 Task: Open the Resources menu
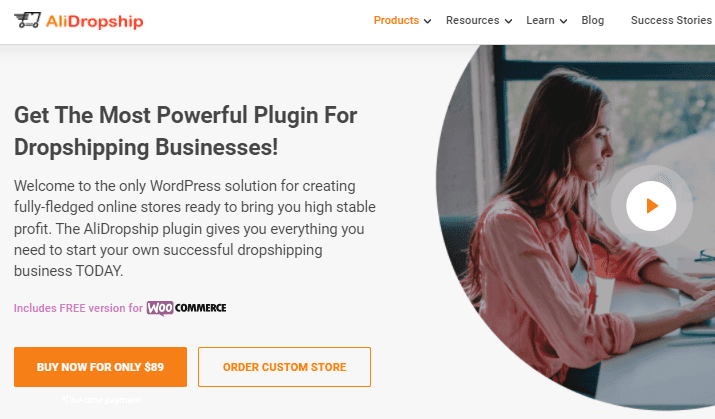click(472, 21)
